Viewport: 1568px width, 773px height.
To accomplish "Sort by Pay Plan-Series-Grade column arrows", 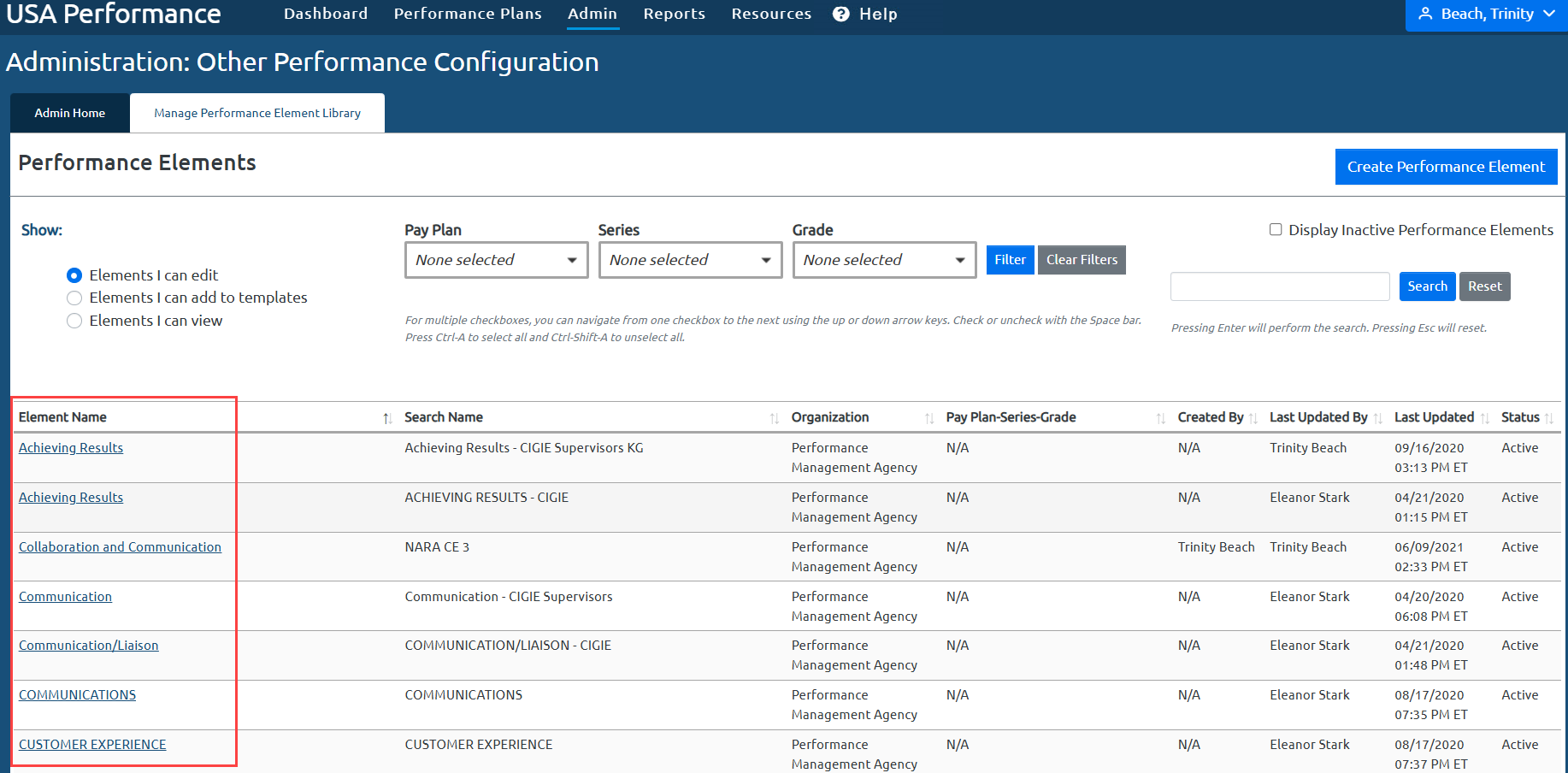I will pyautogui.click(x=1160, y=418).
